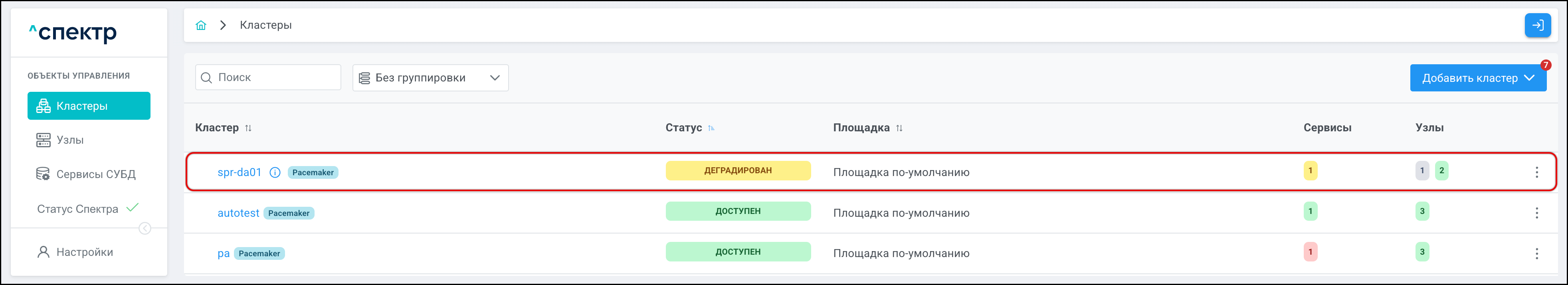This screenshot has width=1568, height=285.
Task: Open Настройки in the sidebar
Action: click(x=85, y=252)
